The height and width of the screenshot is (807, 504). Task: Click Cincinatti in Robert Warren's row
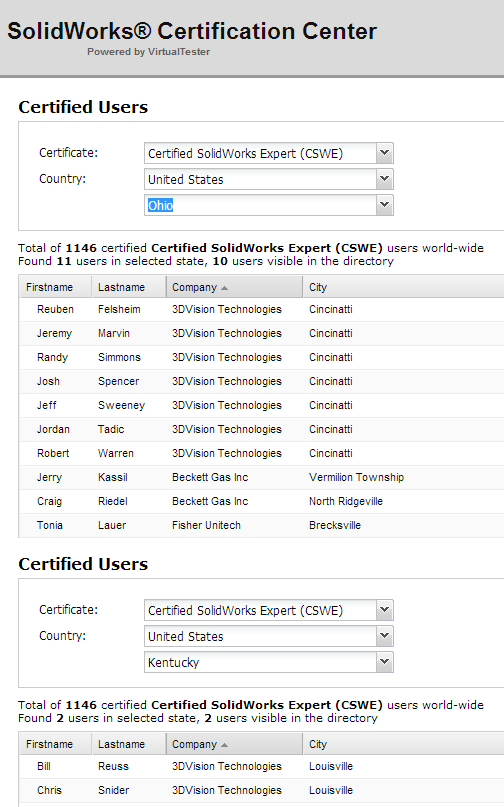pos(331,453)
